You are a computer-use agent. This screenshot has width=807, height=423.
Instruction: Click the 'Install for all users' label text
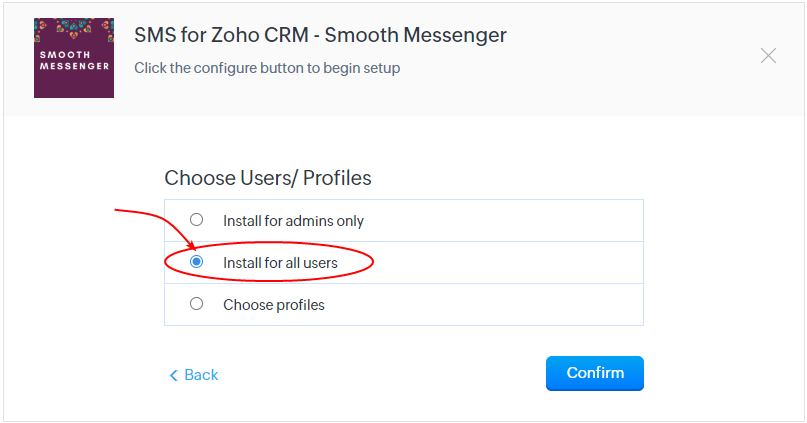click(280, 263)
